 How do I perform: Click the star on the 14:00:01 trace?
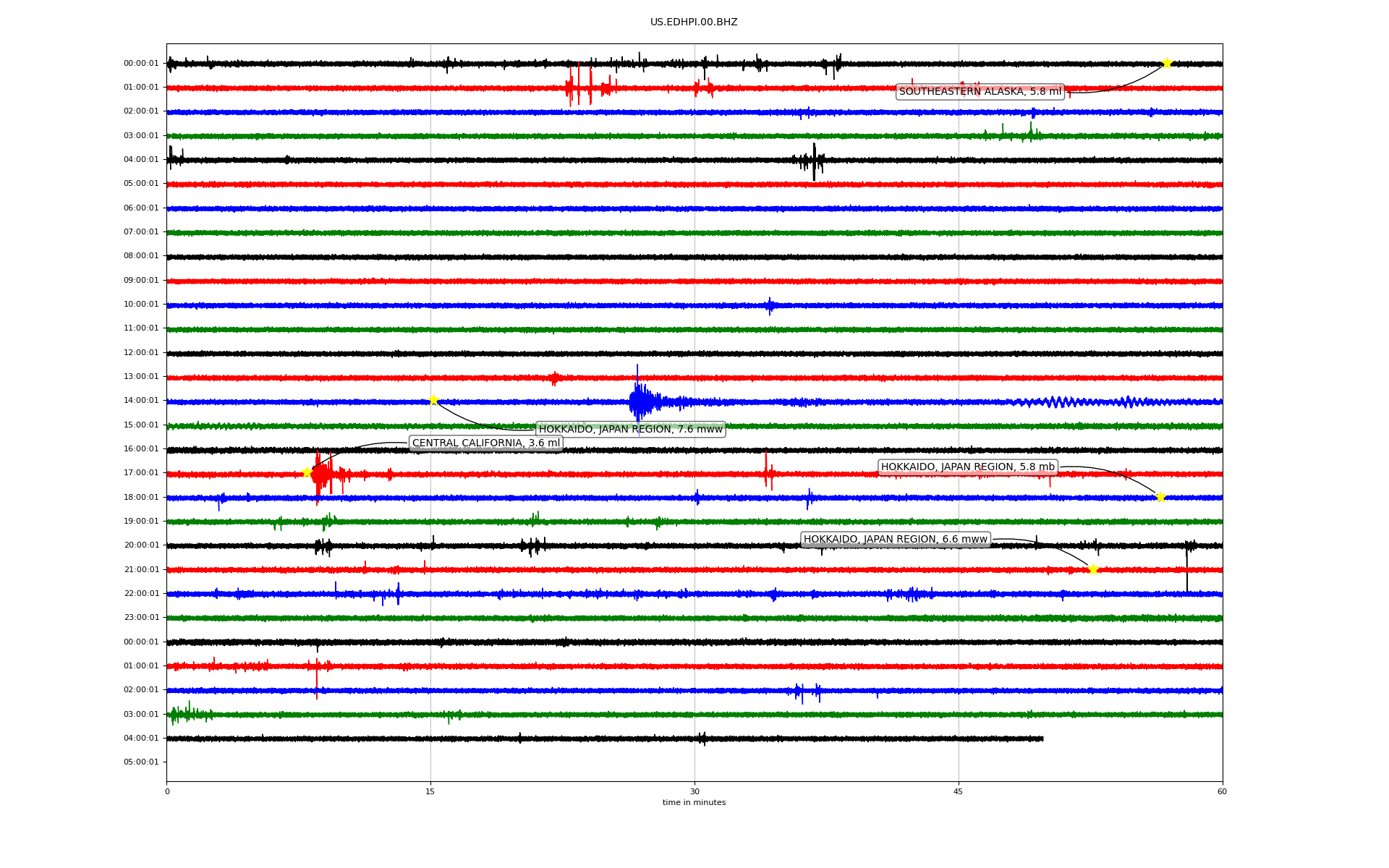(x=433, y=400)
